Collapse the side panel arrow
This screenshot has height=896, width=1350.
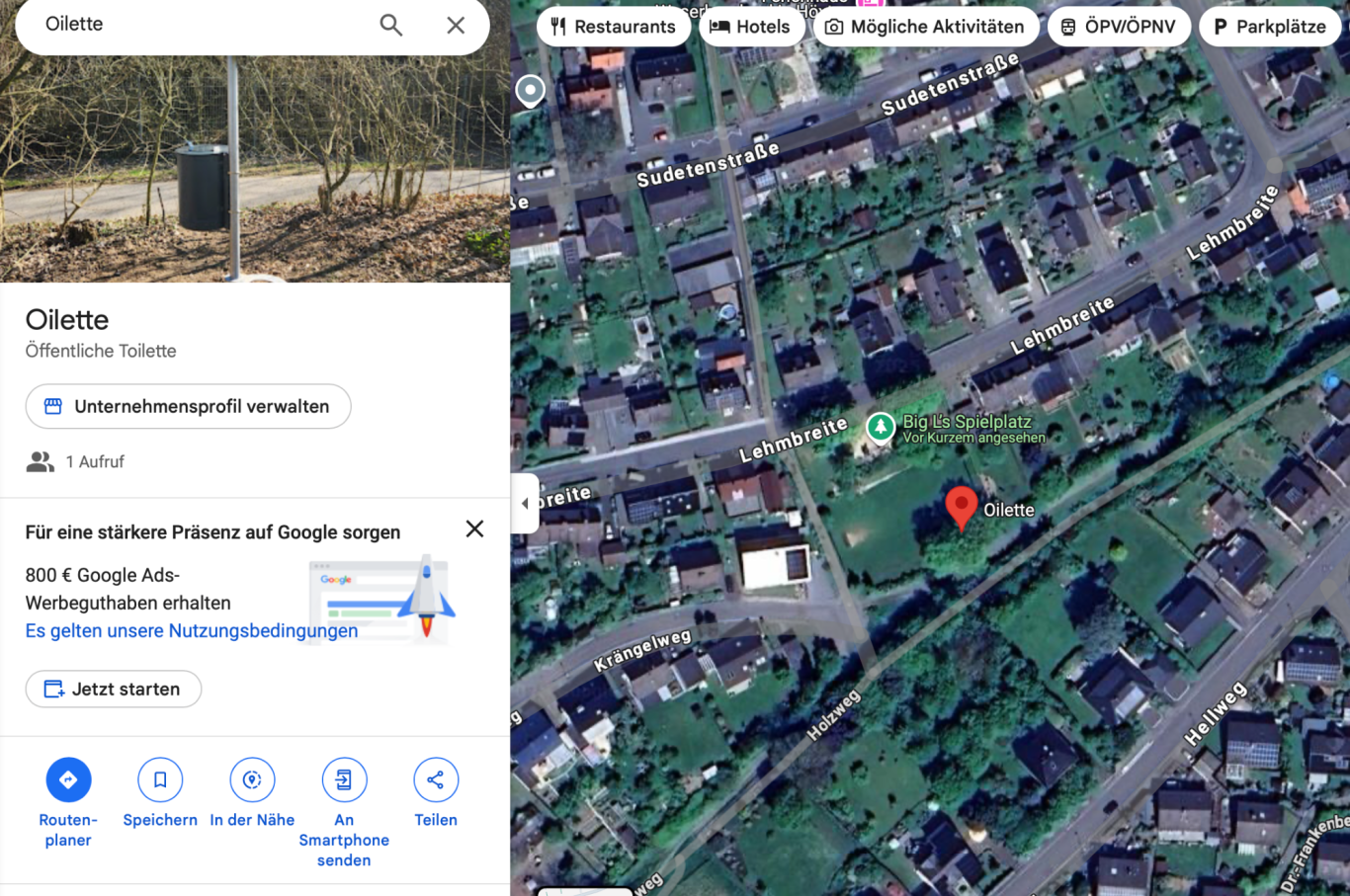click(525, 503)
